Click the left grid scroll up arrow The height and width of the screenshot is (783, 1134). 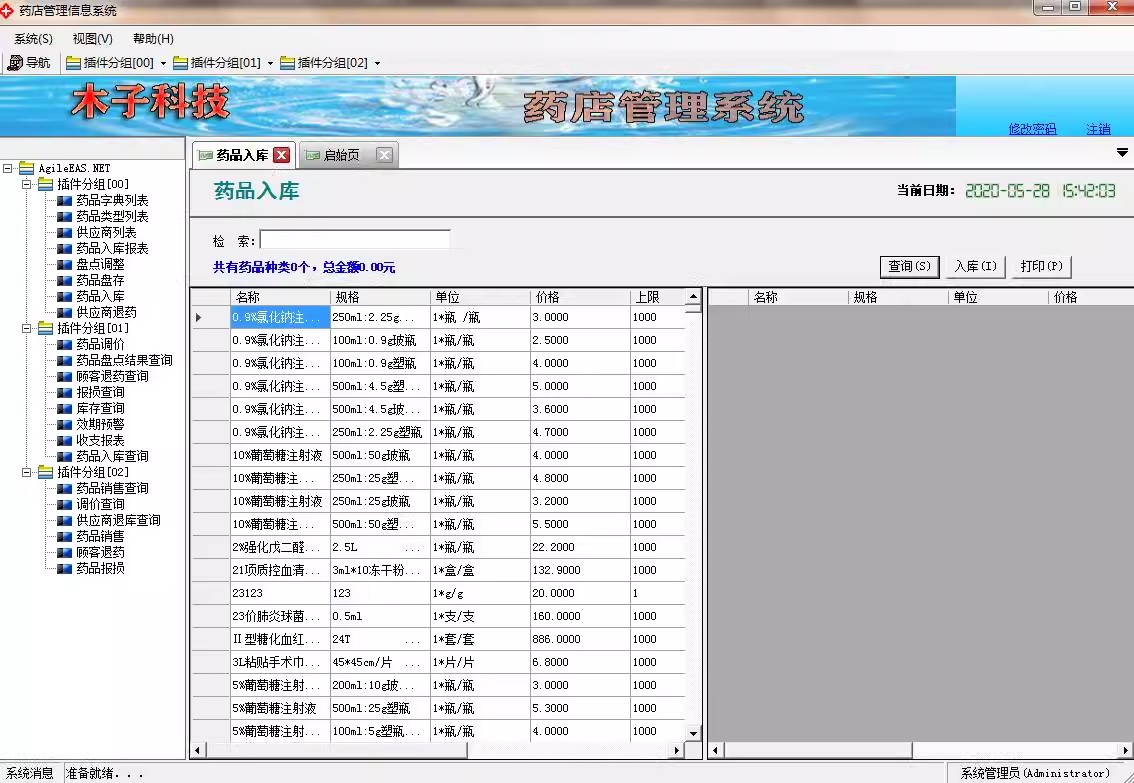[694, 296]
